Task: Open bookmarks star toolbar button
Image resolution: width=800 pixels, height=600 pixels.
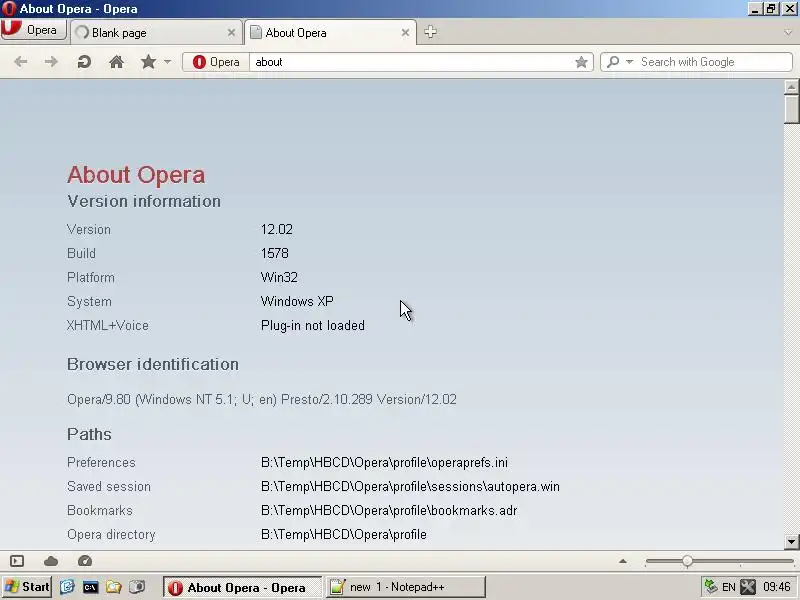Action: (148, 62)
